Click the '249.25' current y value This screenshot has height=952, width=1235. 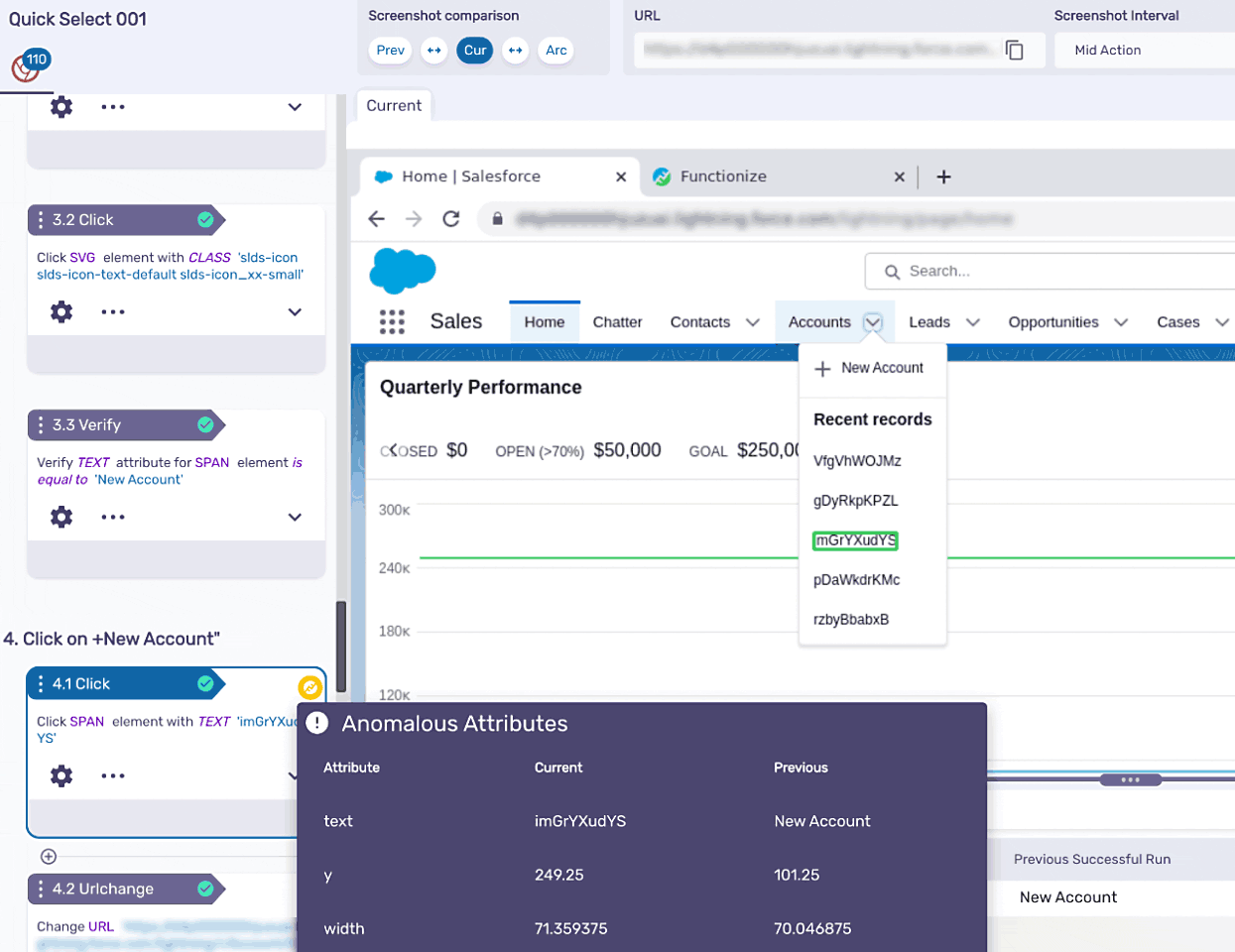(559, 875)
